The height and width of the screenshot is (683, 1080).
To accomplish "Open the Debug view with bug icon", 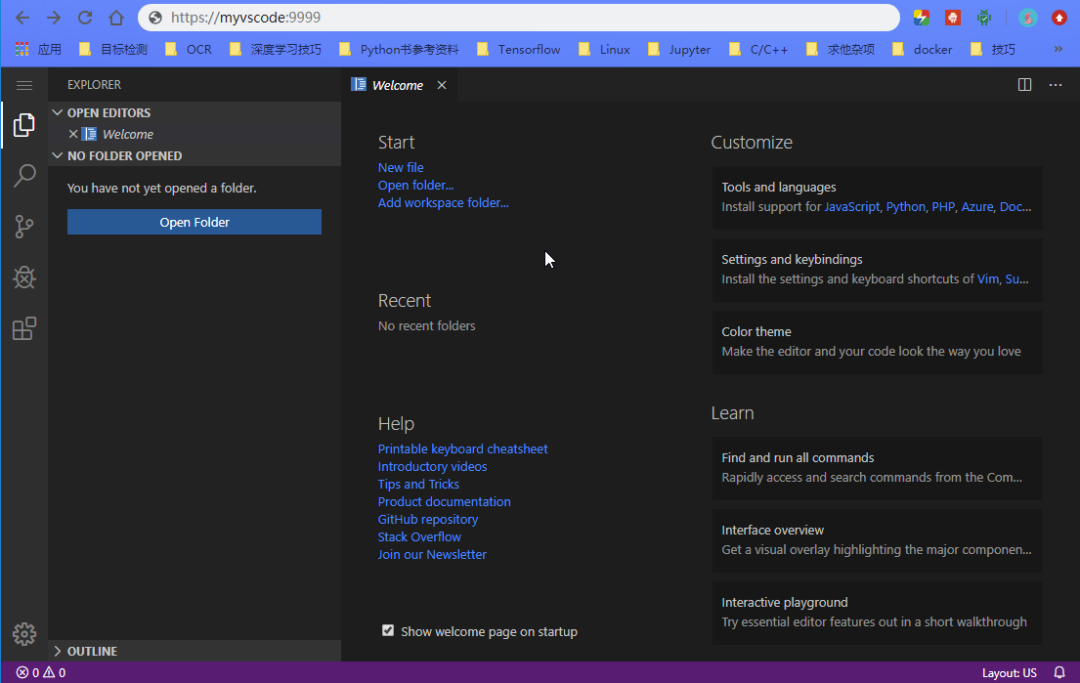I will 24,277.
